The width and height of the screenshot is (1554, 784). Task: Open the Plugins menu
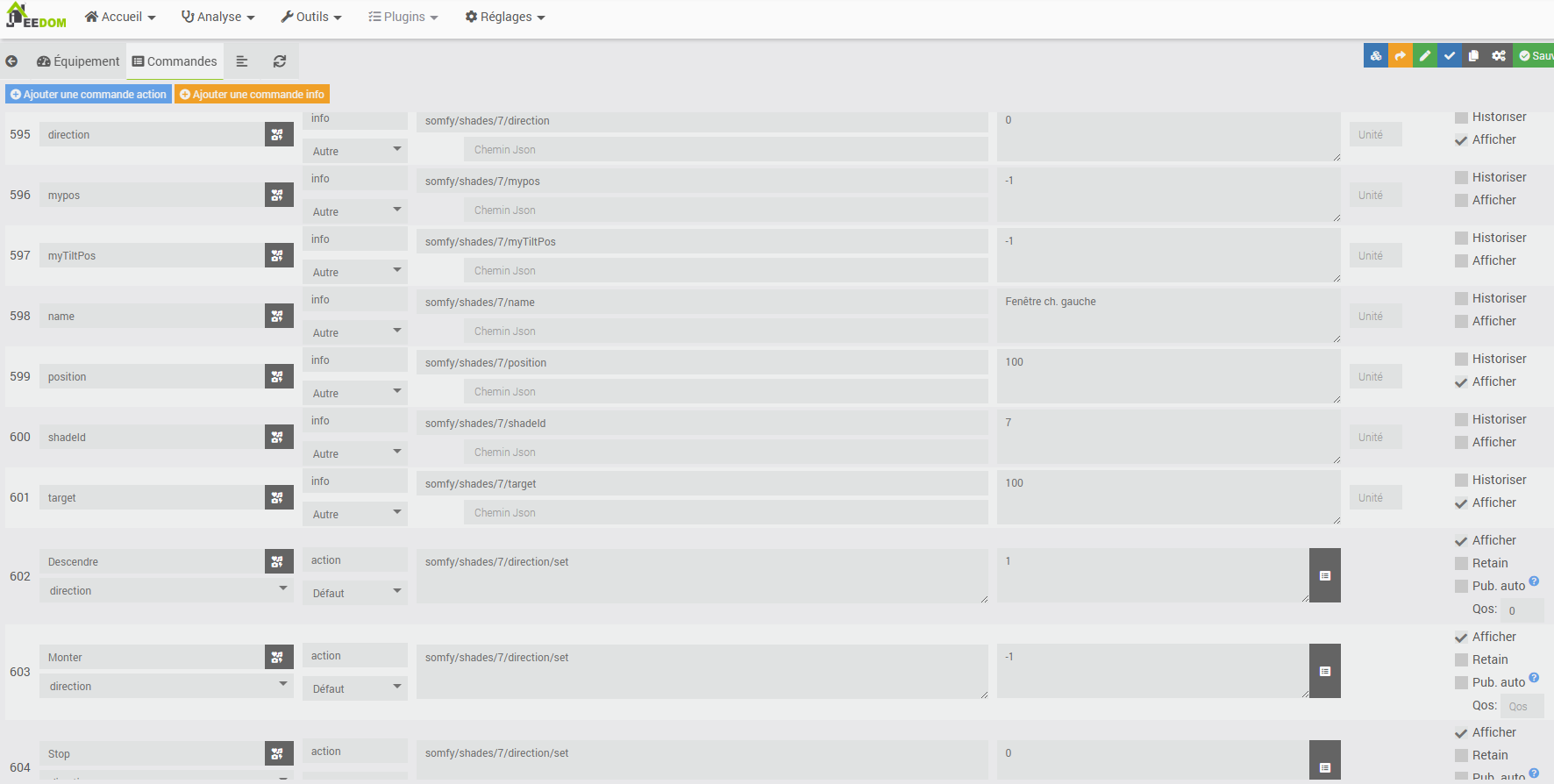coord(403,17)
